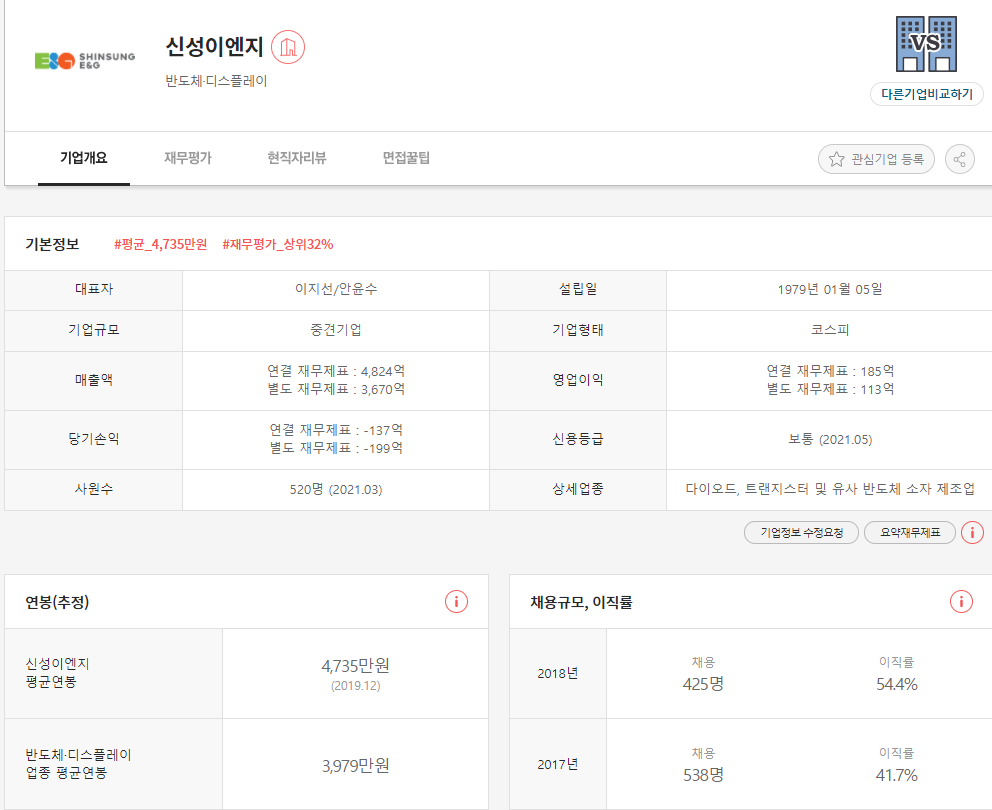Image resolution: width=992 pixels, height=810 pixels.
Task: Click 별도 재무제표 : 3,670억 sales value
Action: (336, 389)
